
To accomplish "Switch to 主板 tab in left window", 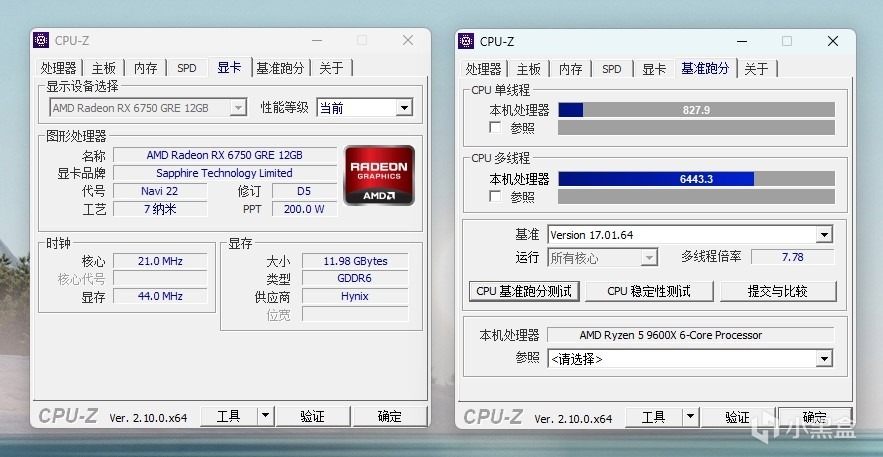I will (104, 69).
